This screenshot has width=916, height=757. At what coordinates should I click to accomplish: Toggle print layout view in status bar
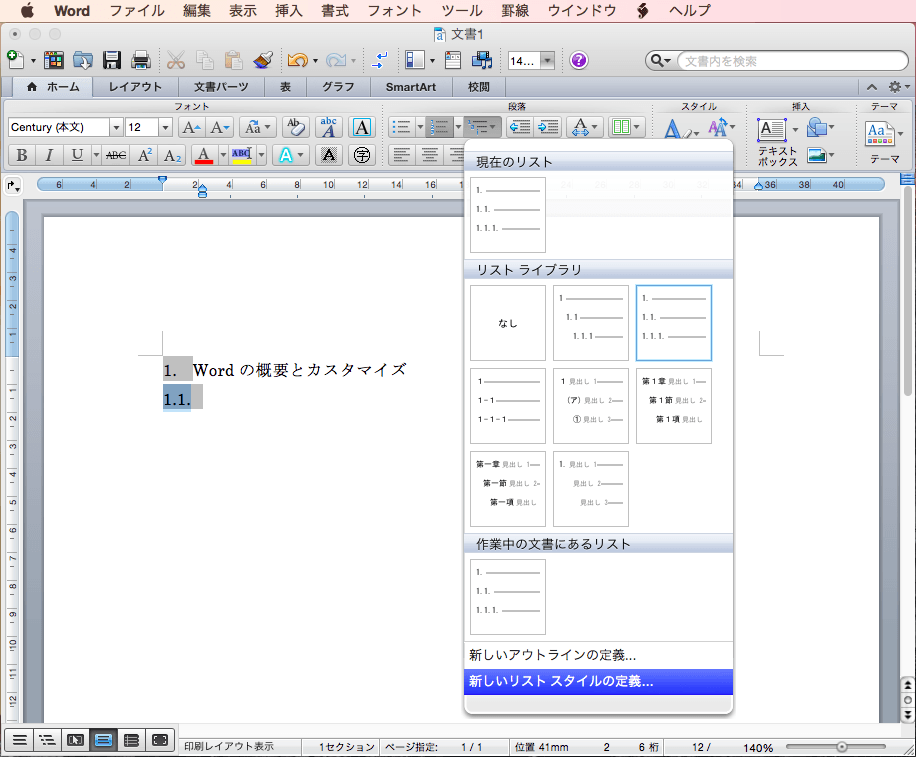tap(103, 740)
